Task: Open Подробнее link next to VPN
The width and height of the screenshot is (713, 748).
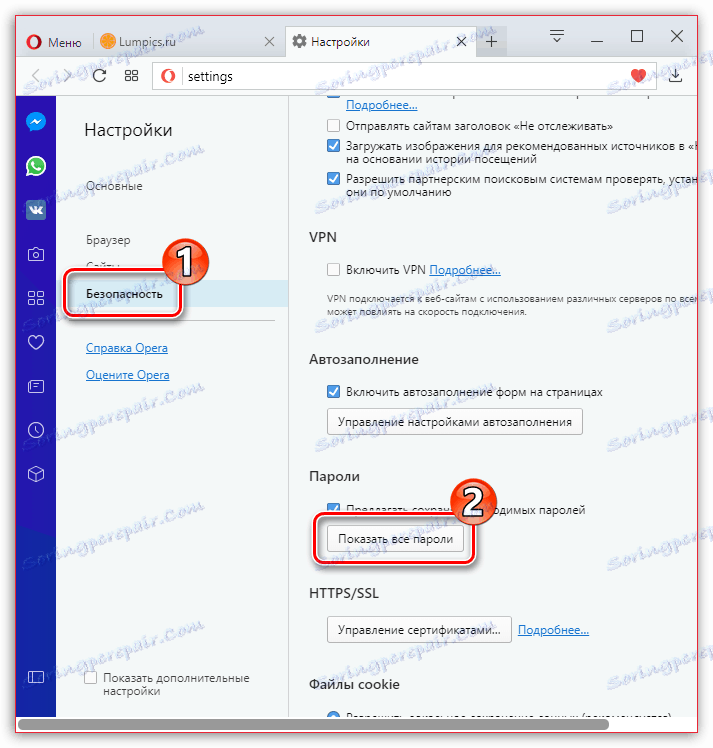Action: (x=465, y=270)
